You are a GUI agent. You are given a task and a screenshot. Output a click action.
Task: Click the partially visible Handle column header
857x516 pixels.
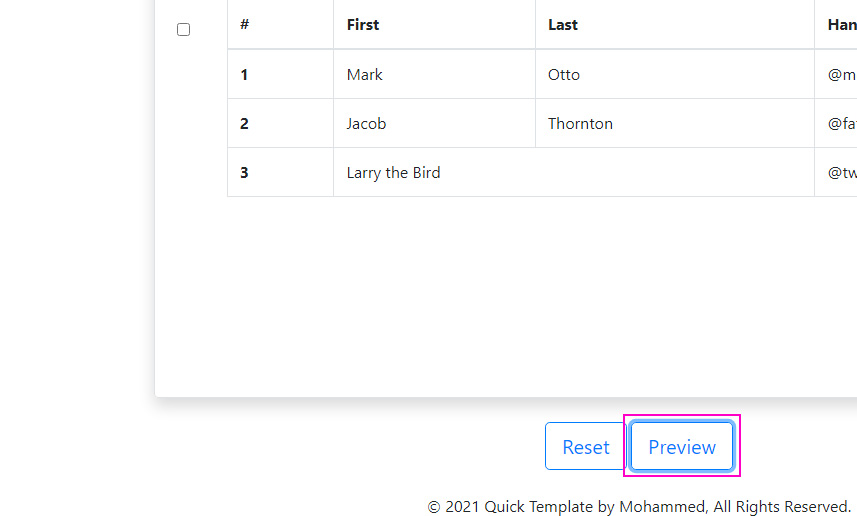[841, 25]
